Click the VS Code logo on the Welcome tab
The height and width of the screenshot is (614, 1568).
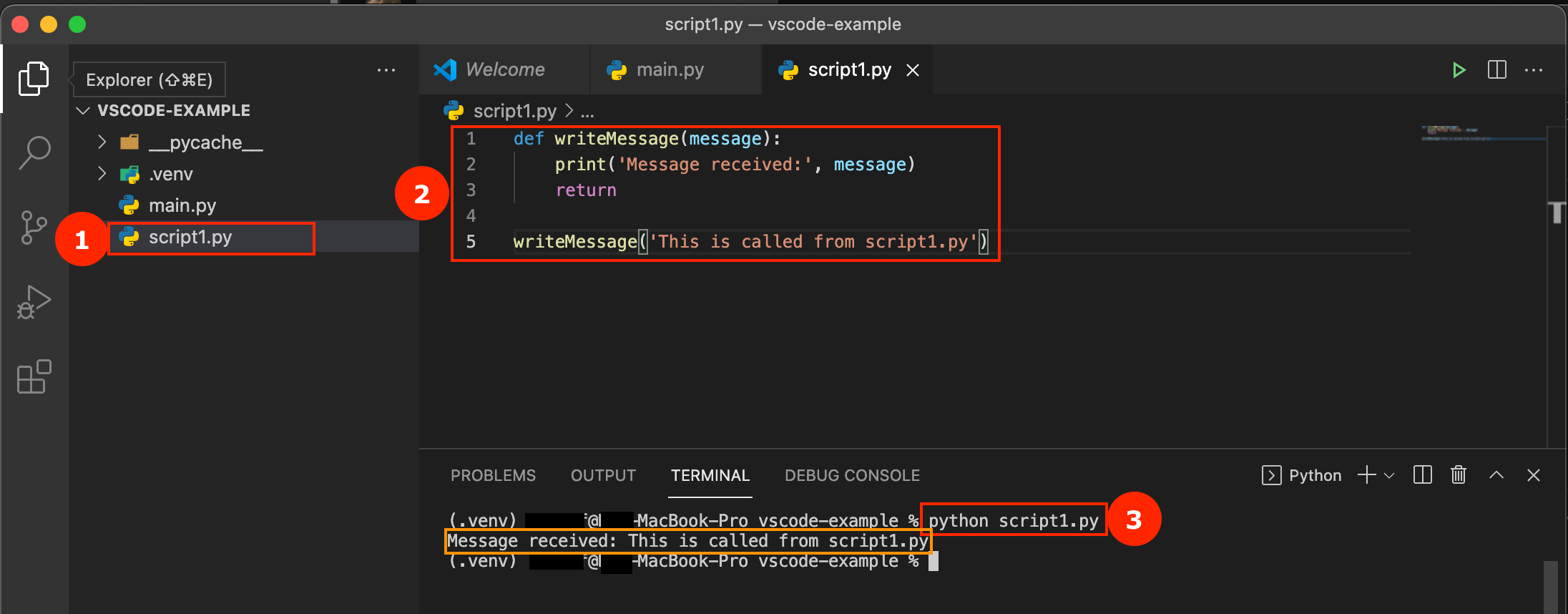[x=445, y=69]
